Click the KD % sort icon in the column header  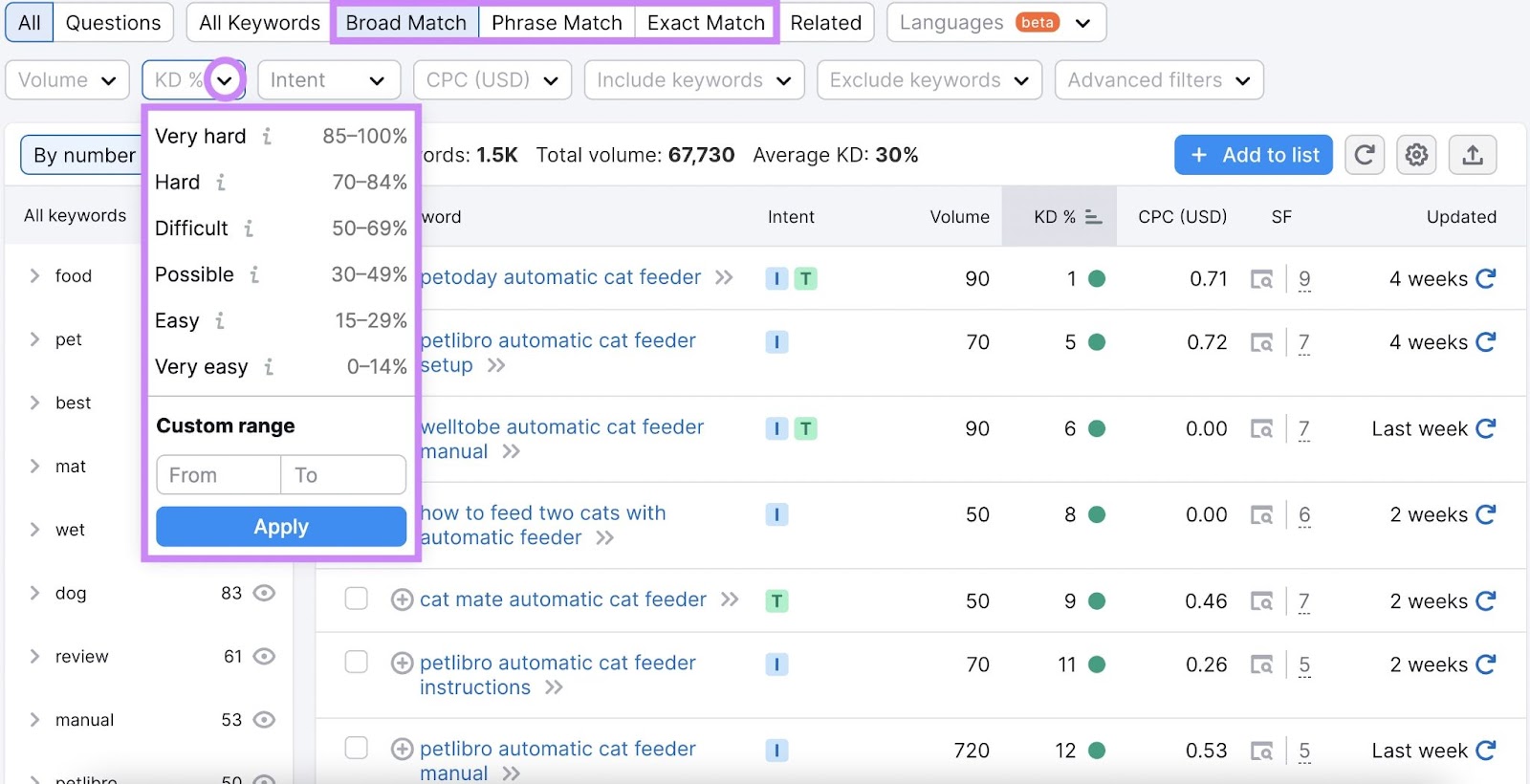1094,218
